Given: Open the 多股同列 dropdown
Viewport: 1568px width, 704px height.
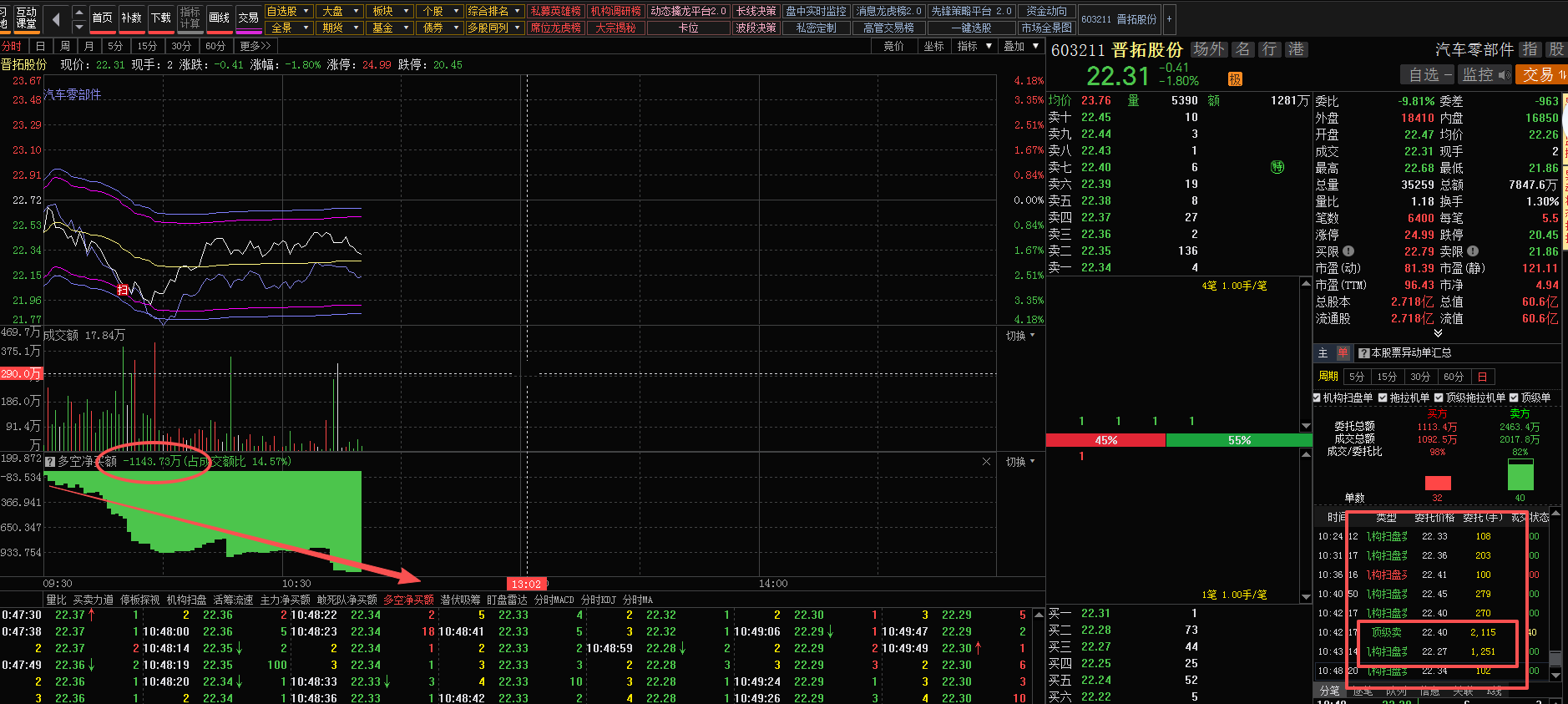Looking at the screenshot, I should click(x=494, y=28).
